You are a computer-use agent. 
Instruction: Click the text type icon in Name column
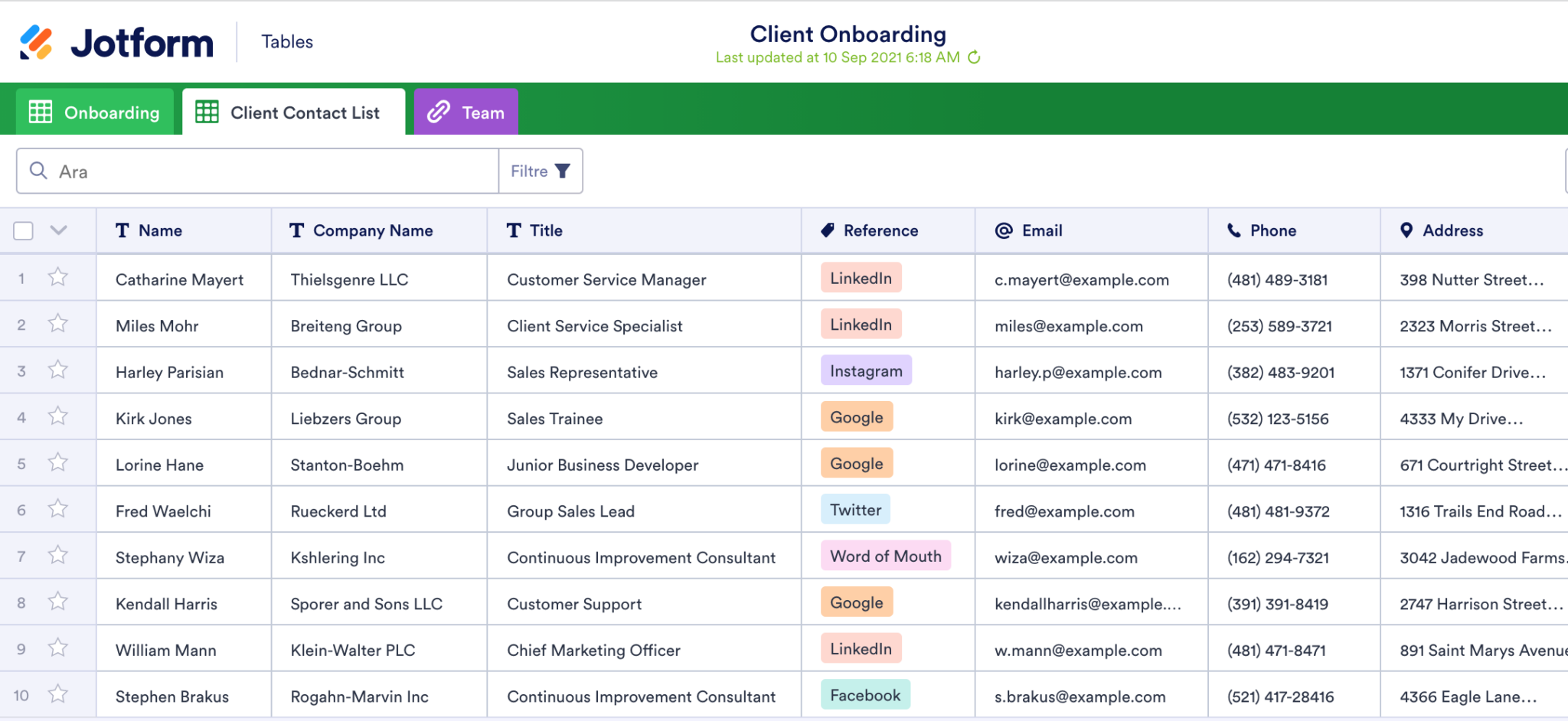pyautogui.click(x=122, y=230)
